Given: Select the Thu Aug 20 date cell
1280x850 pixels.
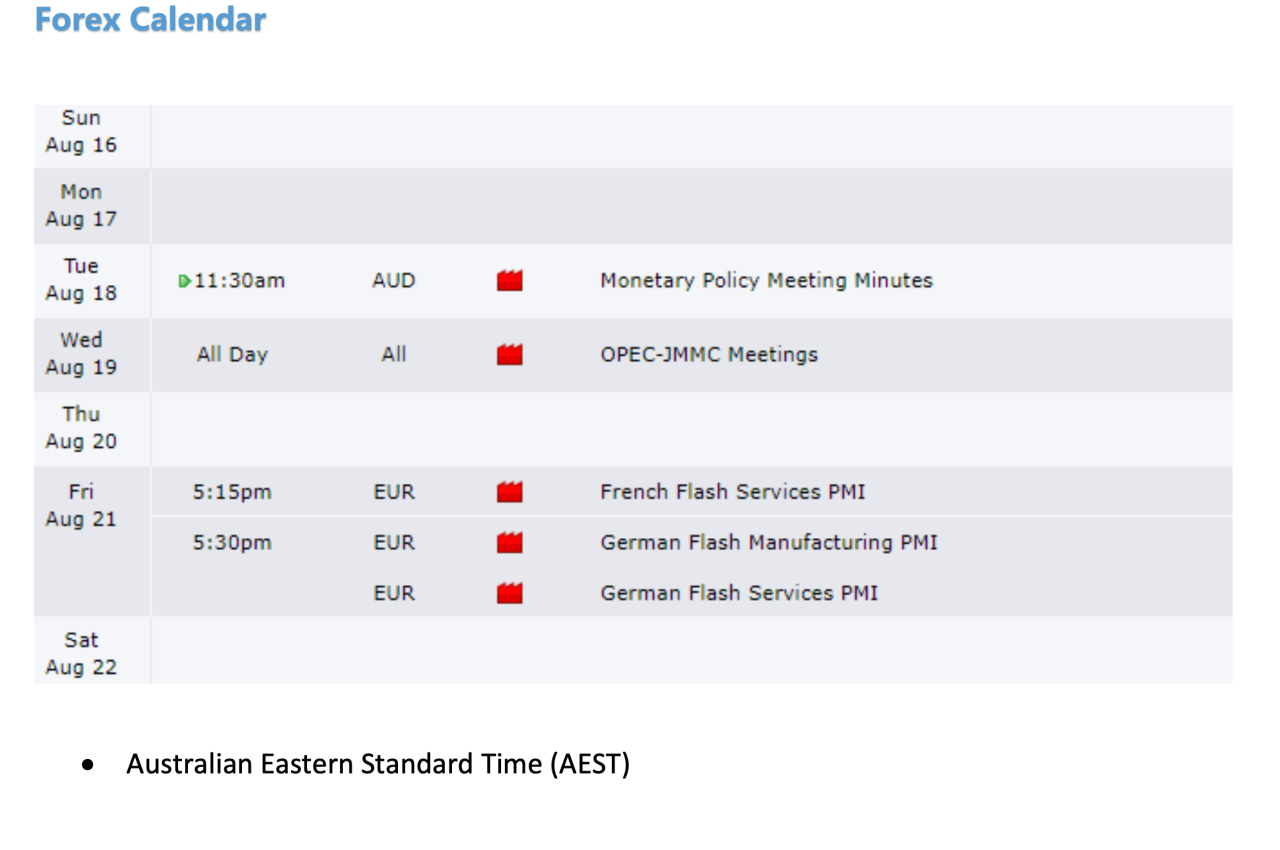Looking at the screenshot, I should (x=81, y=428).
